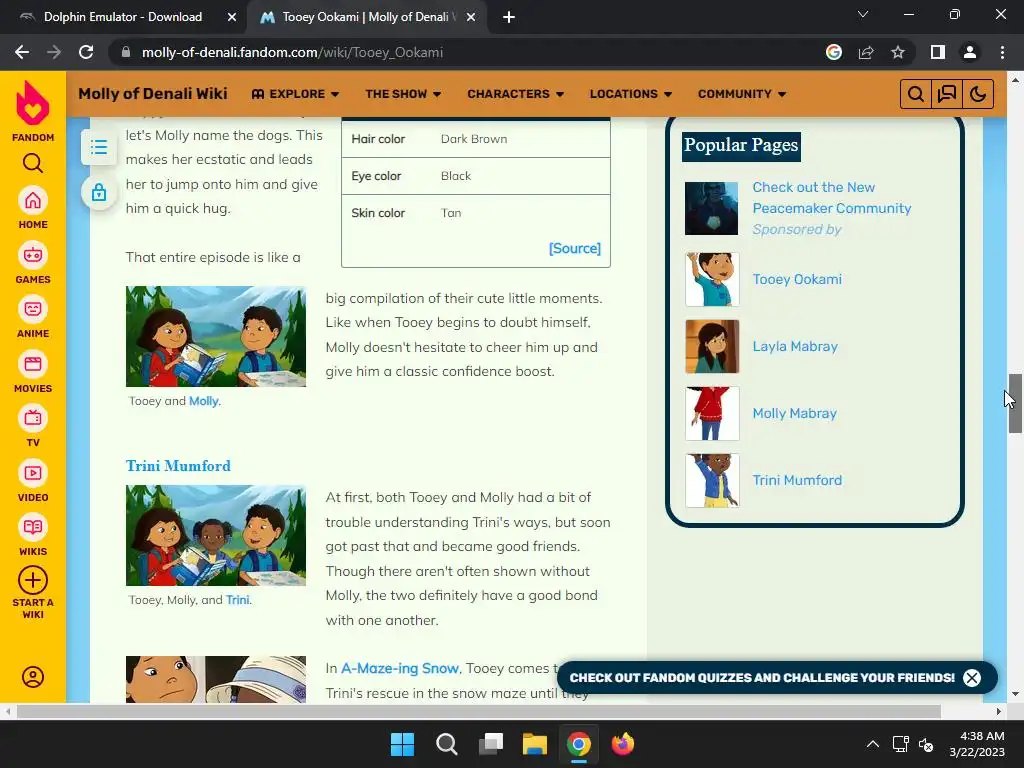
Task: Open the Games section icon
Action: [x=33, y=255]
